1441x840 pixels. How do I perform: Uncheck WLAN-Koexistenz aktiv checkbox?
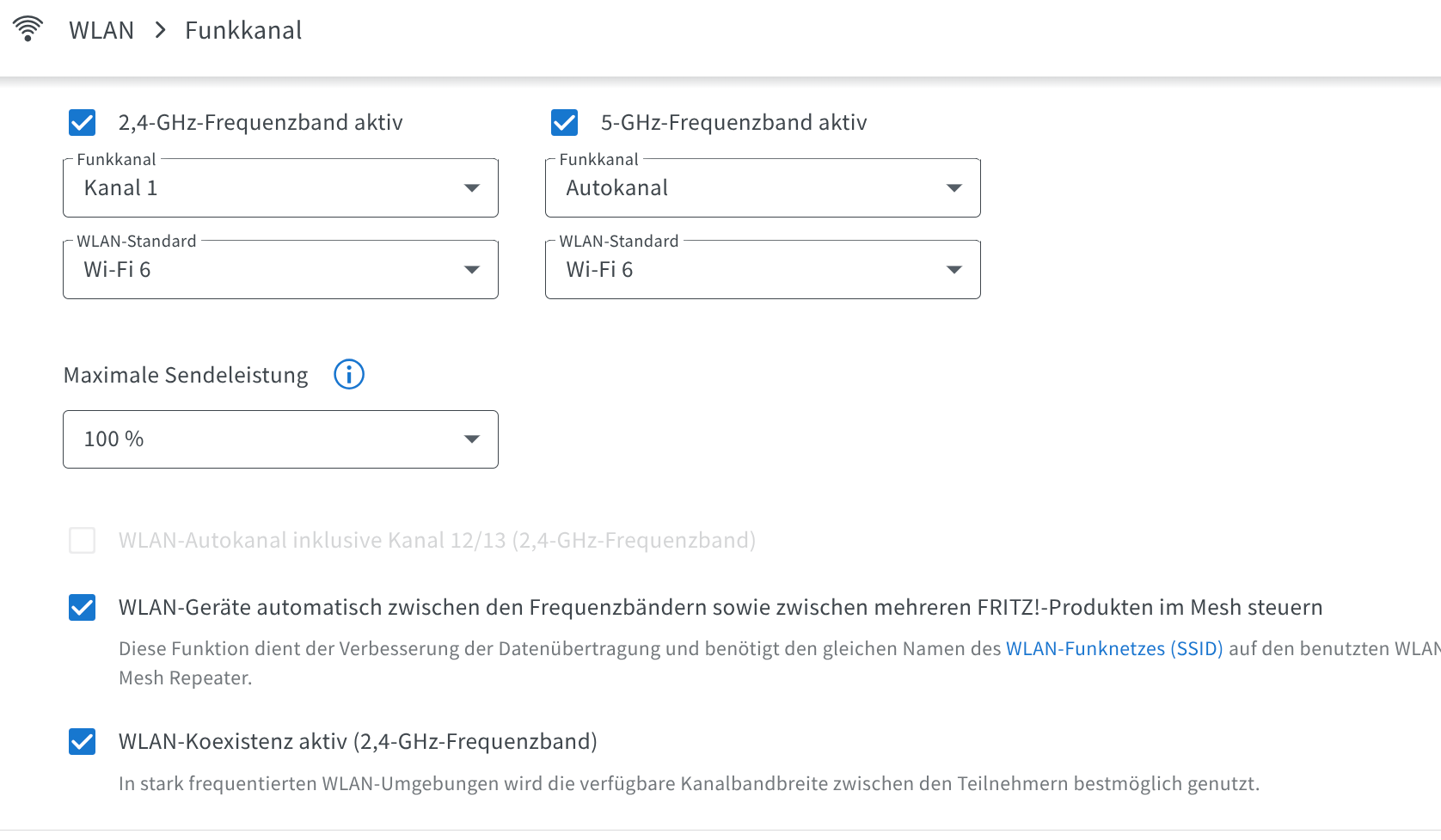click(x=83, y=742)
